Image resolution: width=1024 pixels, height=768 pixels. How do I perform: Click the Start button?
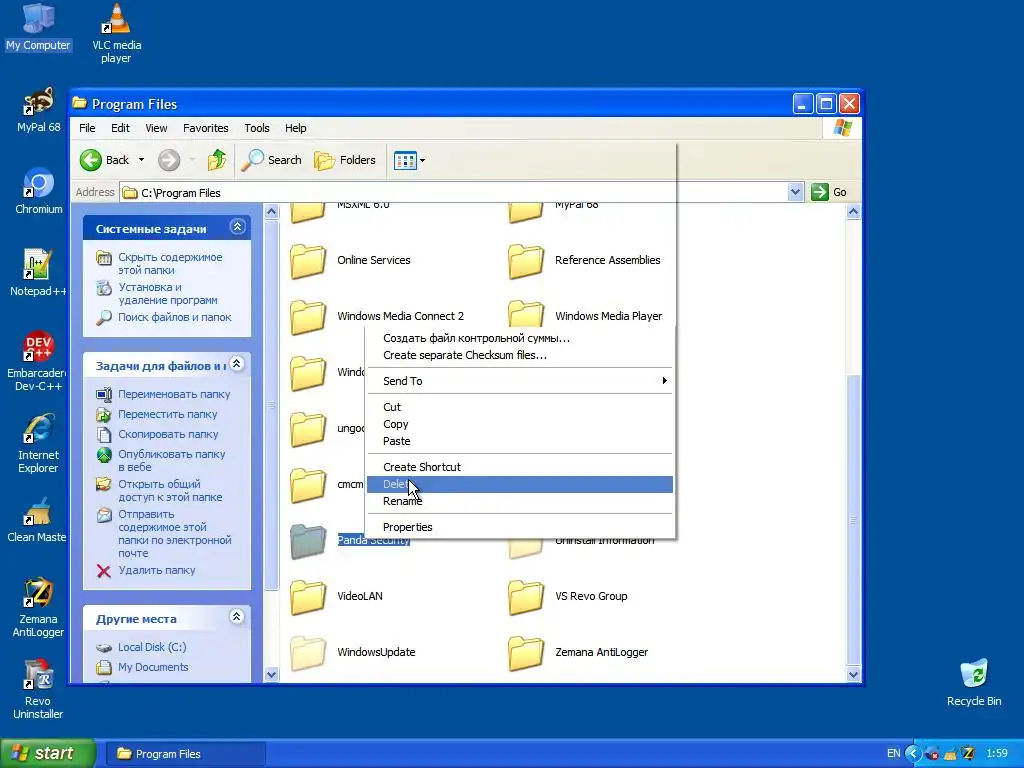click(48, 754)
